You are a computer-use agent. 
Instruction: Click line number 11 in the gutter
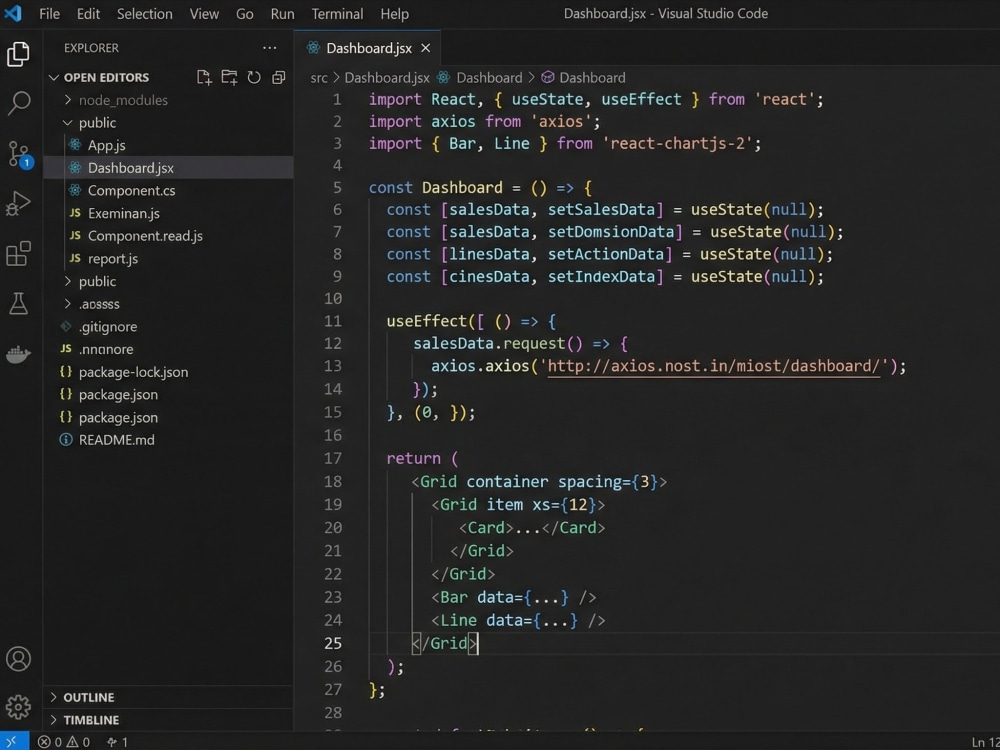(x=333, y=321)
